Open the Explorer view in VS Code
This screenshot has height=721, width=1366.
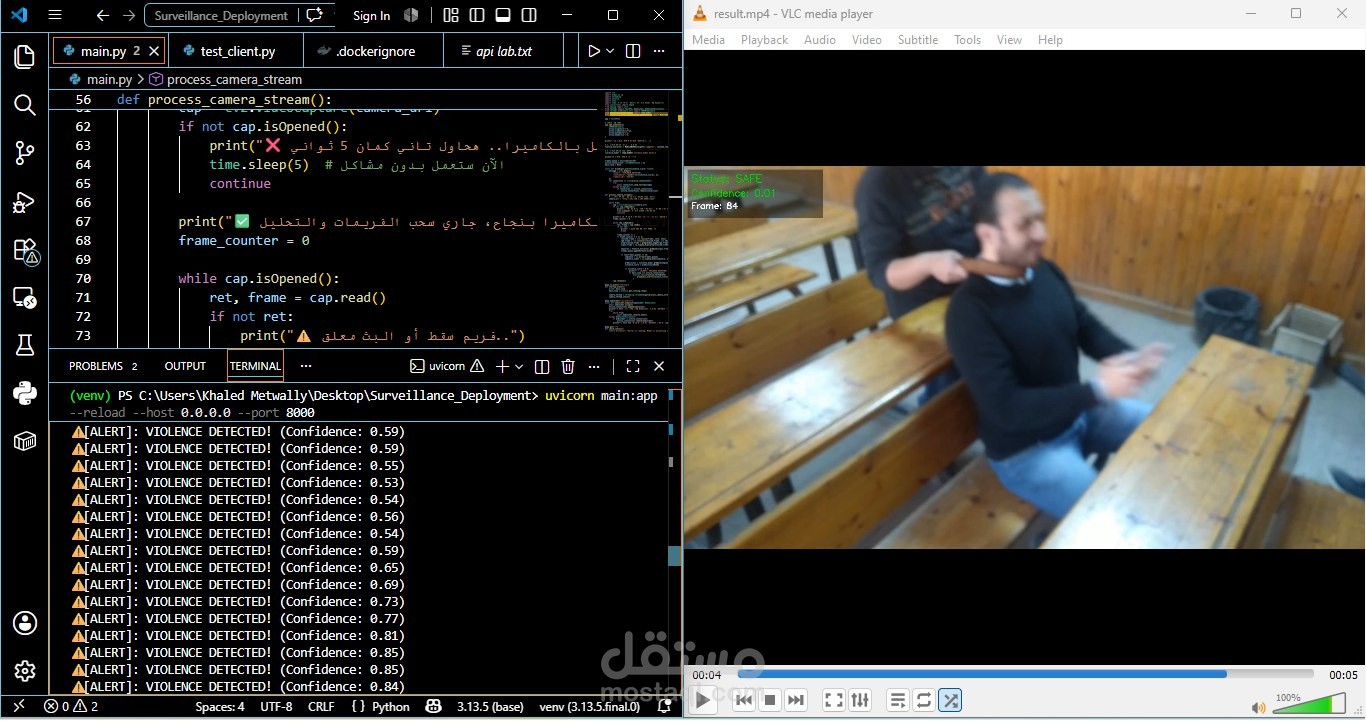point(25,57)
